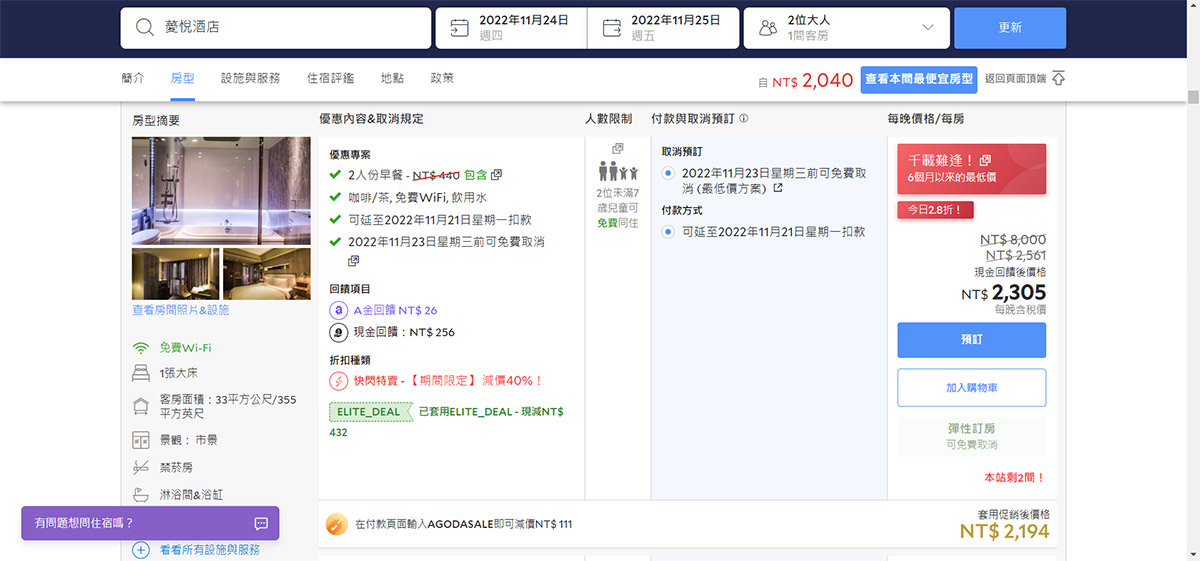Click the chat bubble icon
The height and width of the screenshot is (561, 1200).
tap(261, 523)
